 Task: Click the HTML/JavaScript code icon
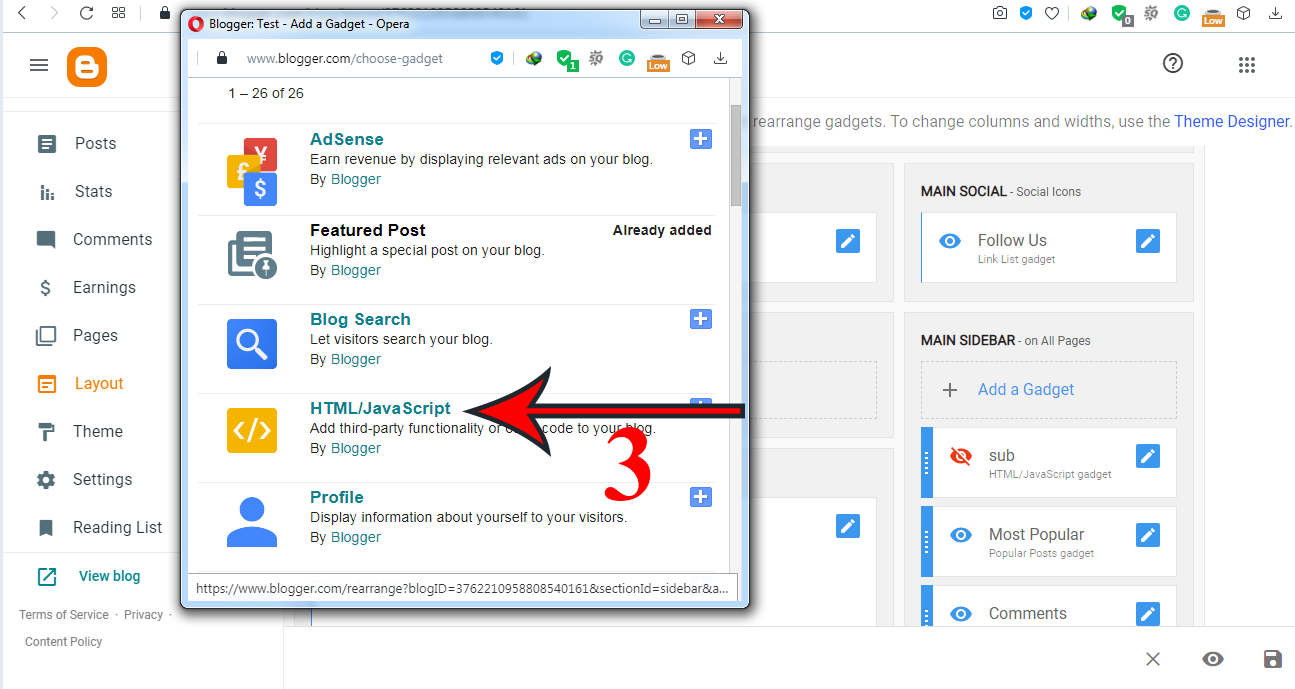point(252,431)
